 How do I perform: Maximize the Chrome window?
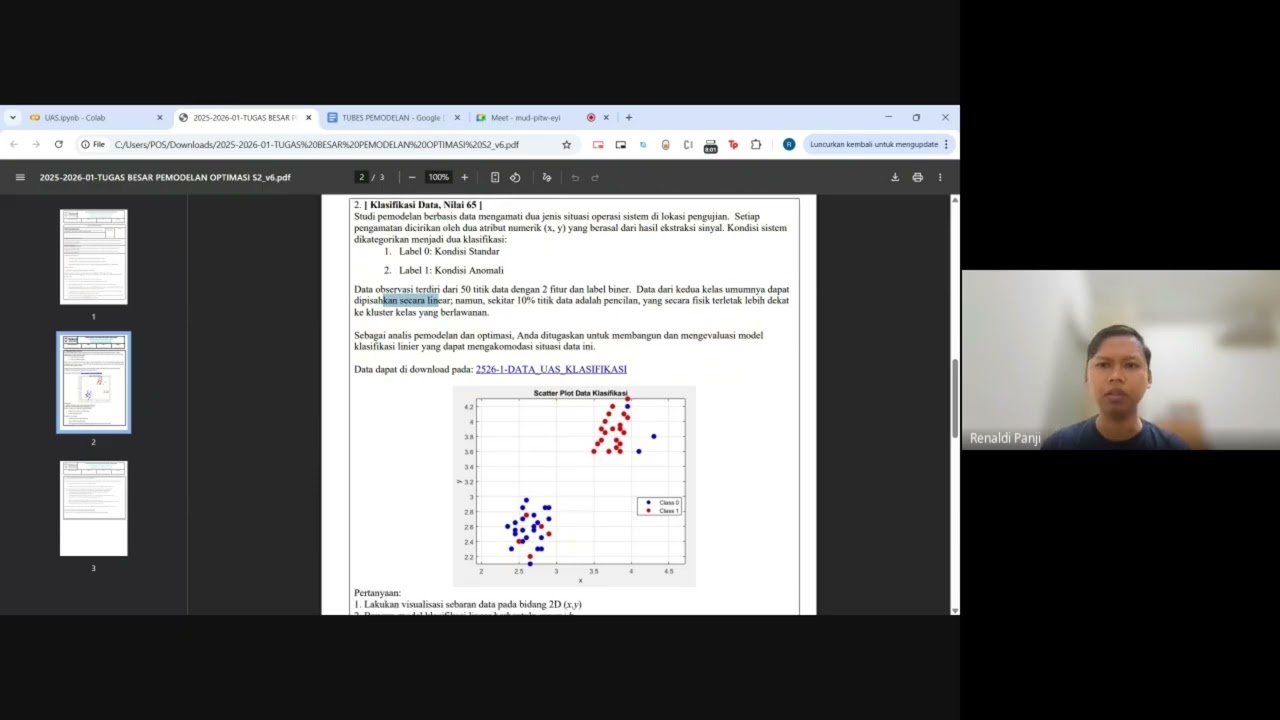pyautogui.click(x=916, y=117)
